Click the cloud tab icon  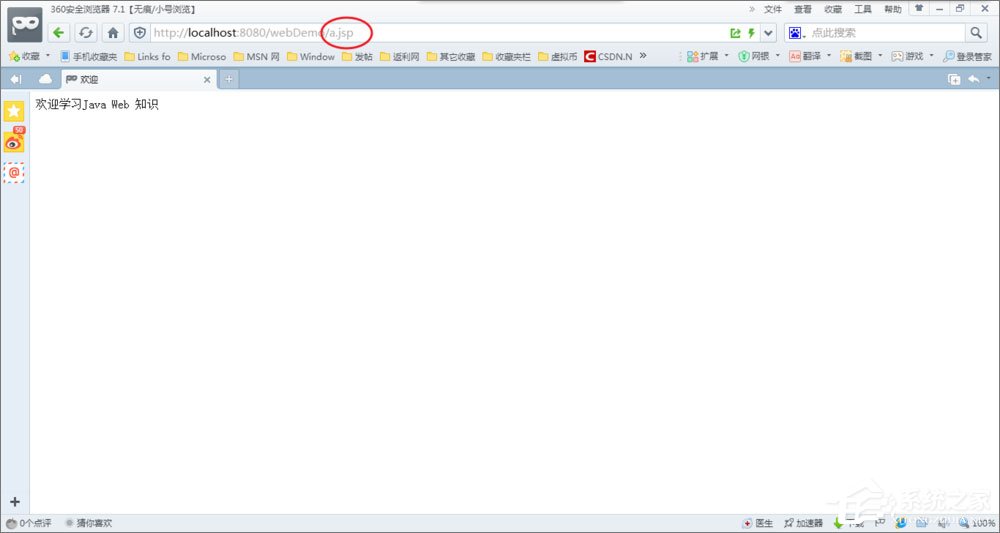tap(45, 79)
